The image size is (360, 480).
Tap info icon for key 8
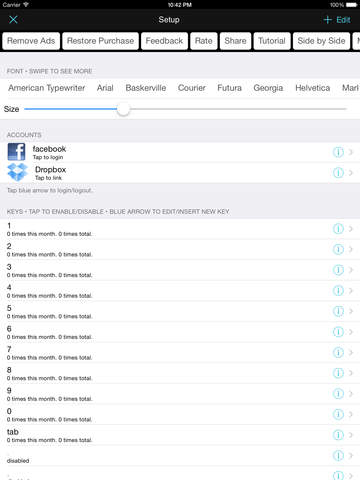(338, 373)
